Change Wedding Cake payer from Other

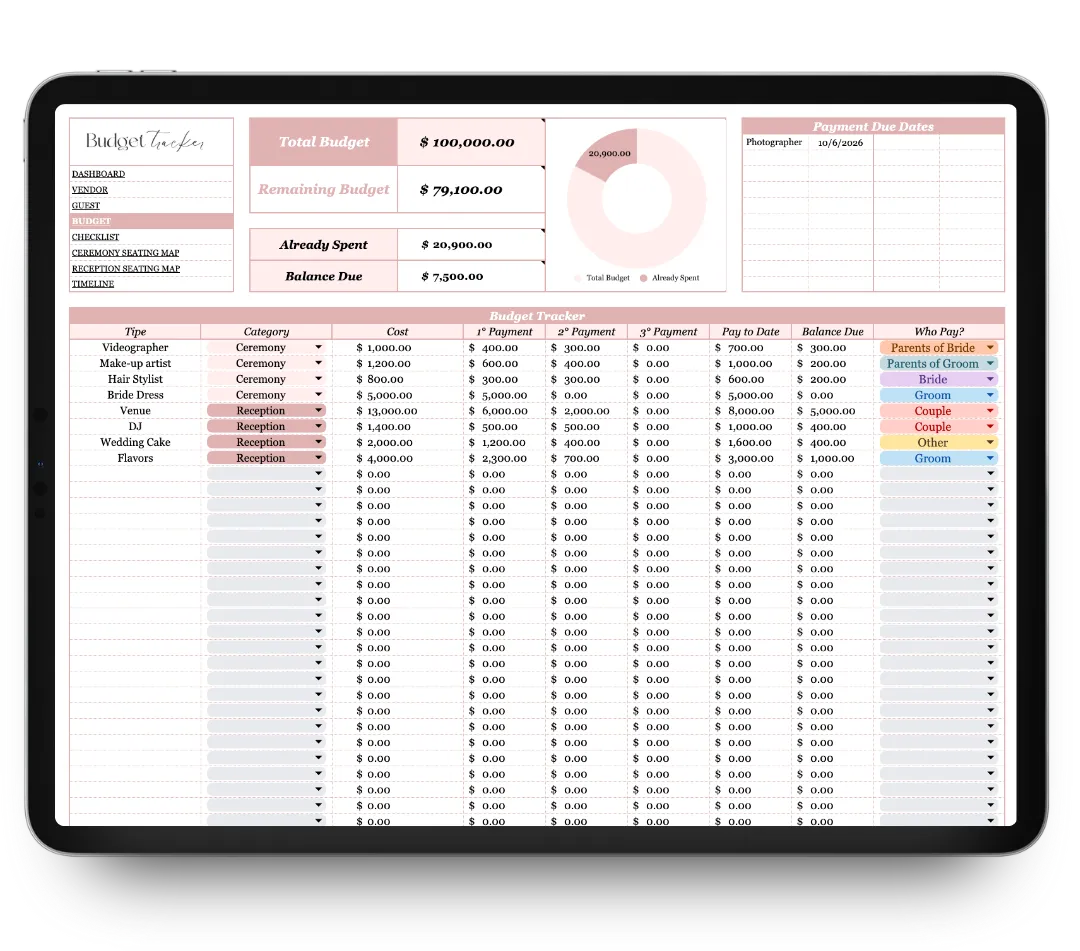pos(990,443)
